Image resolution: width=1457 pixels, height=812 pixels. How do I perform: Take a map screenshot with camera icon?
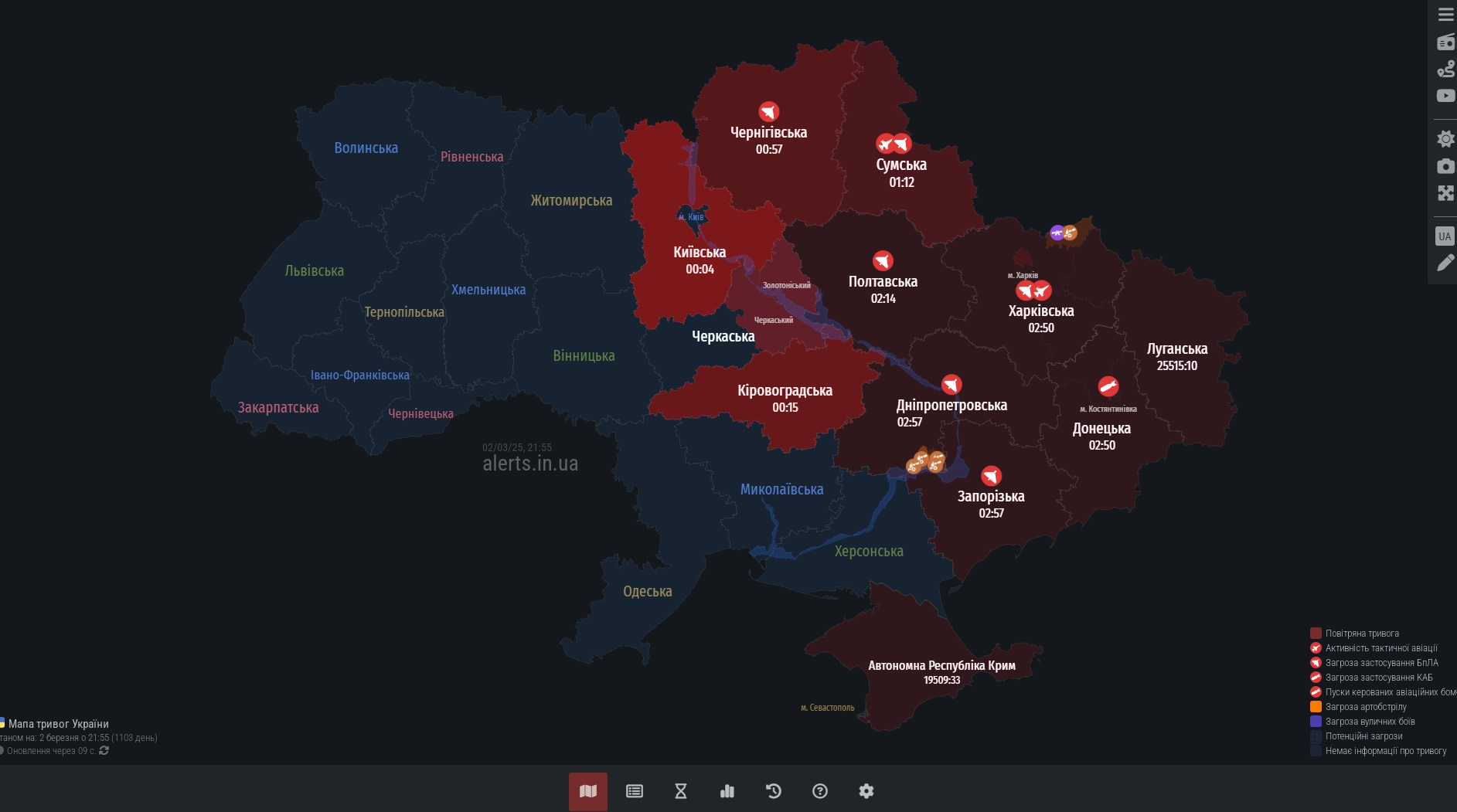coord(1445,166)
